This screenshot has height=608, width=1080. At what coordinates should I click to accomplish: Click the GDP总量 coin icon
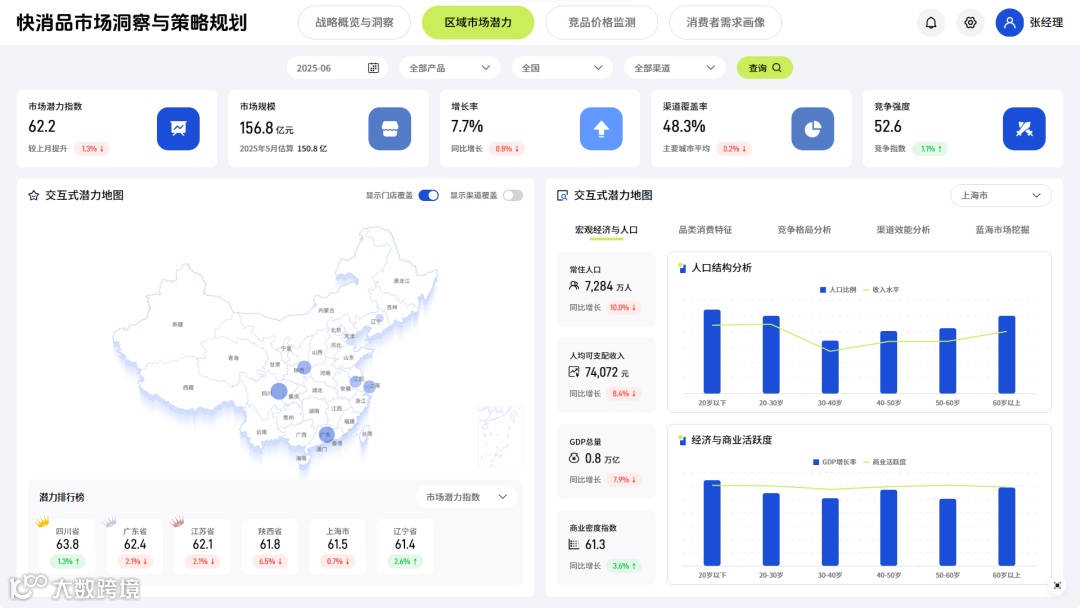(x=574, y=458)
